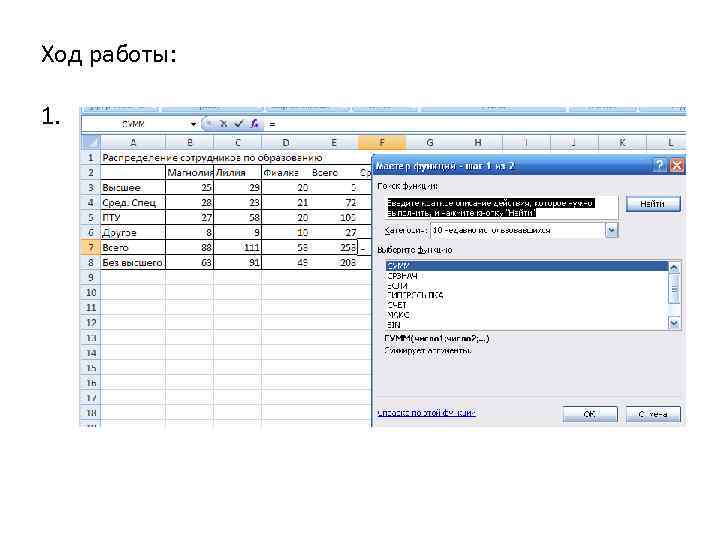Click the Другое cell

pyautogui.click(x=133, y=232)
